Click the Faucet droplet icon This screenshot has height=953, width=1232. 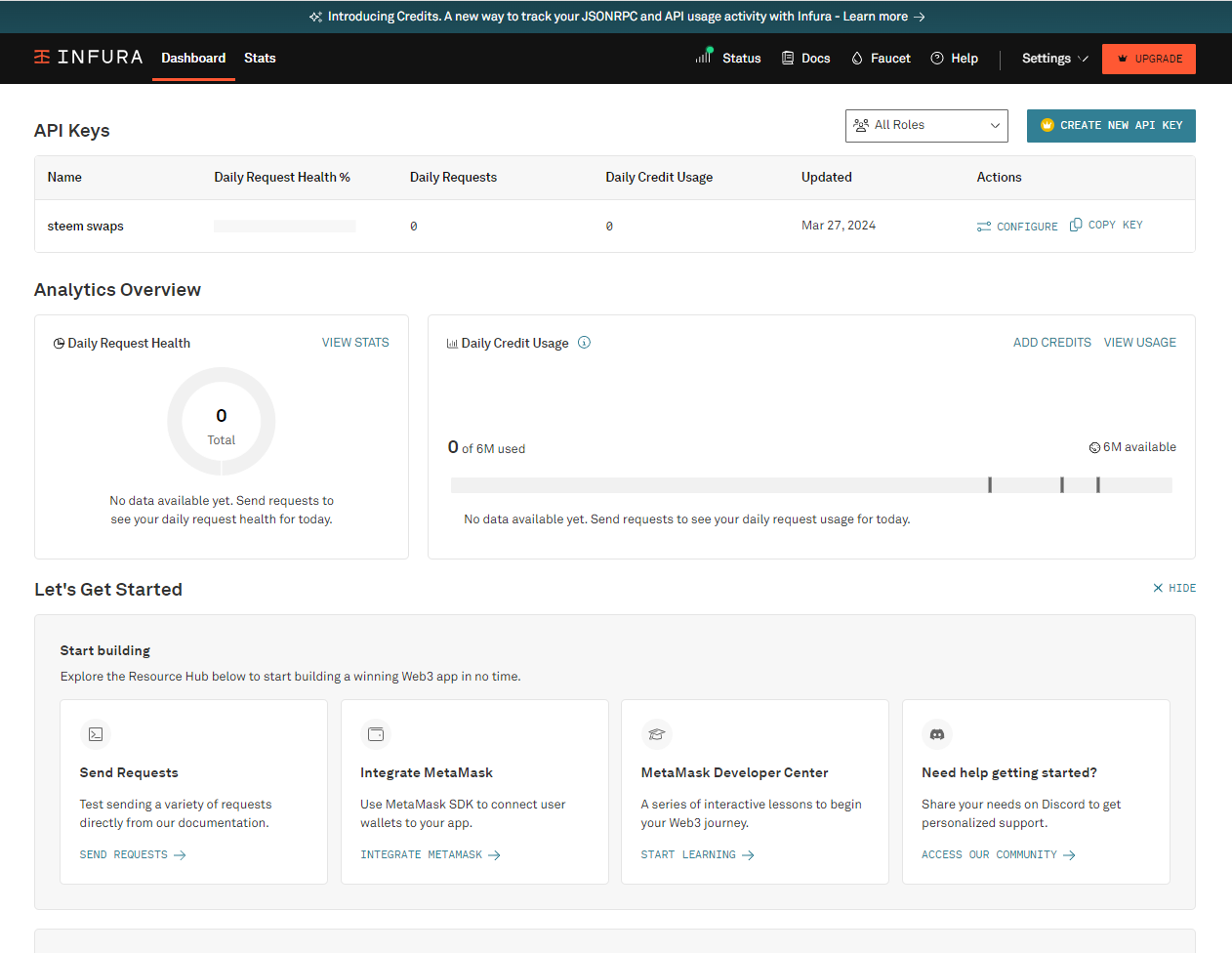pos(857,59)
